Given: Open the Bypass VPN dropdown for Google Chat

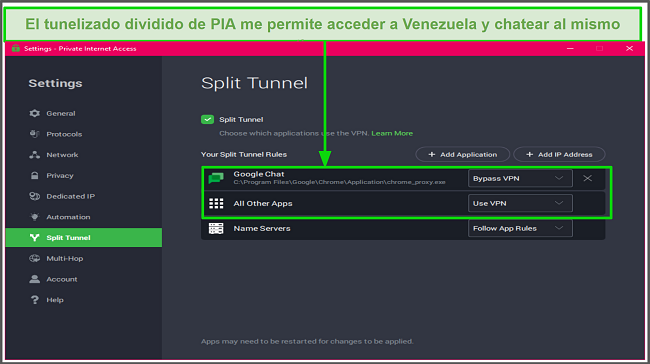Looking at the screenshot, I should click(520, 178).
